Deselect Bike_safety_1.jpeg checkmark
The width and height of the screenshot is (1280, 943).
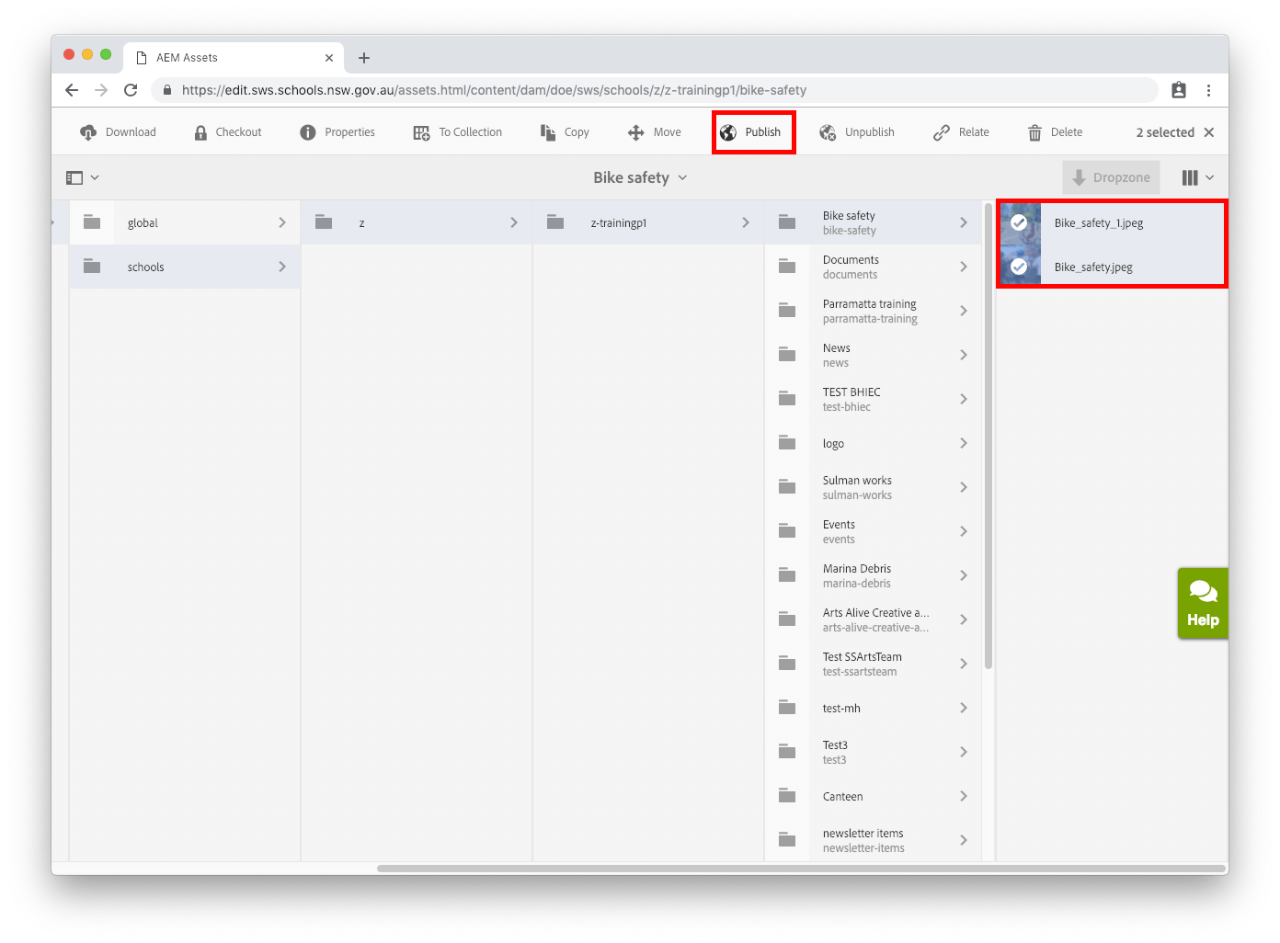(x=1019, y=223)
